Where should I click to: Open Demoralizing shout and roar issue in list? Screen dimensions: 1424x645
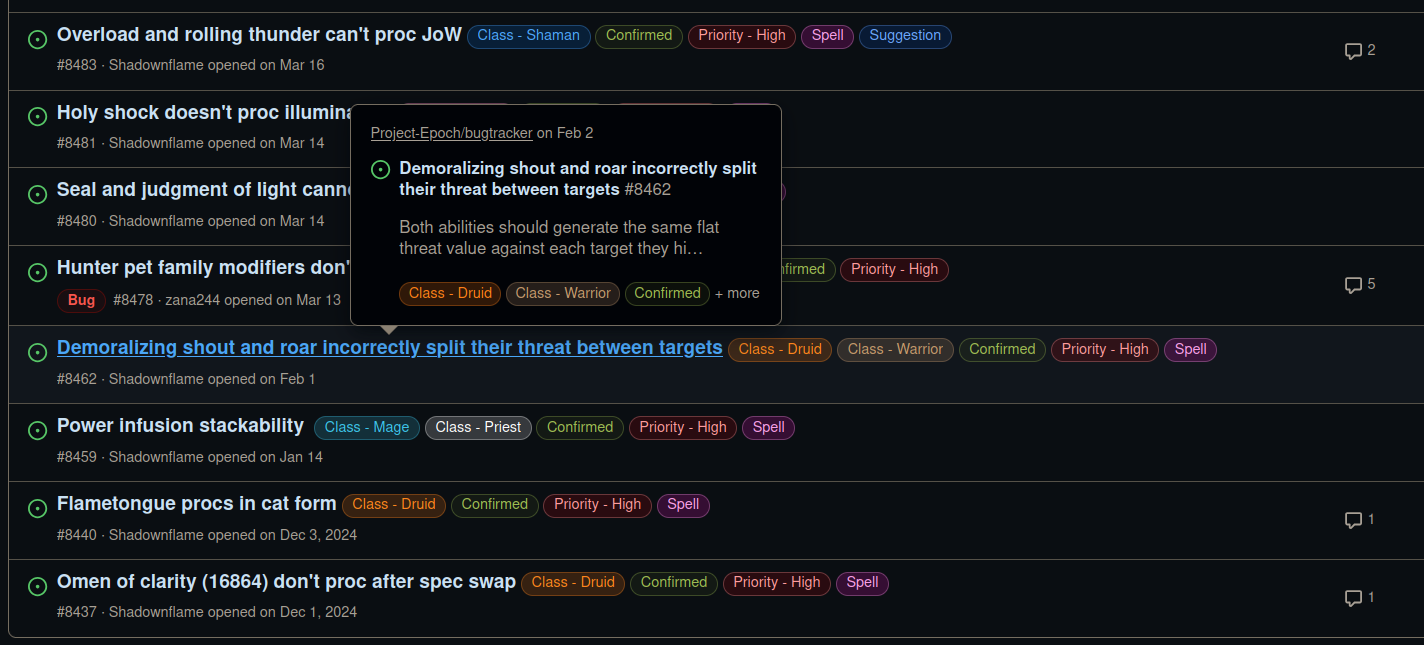tap(389, 348)
